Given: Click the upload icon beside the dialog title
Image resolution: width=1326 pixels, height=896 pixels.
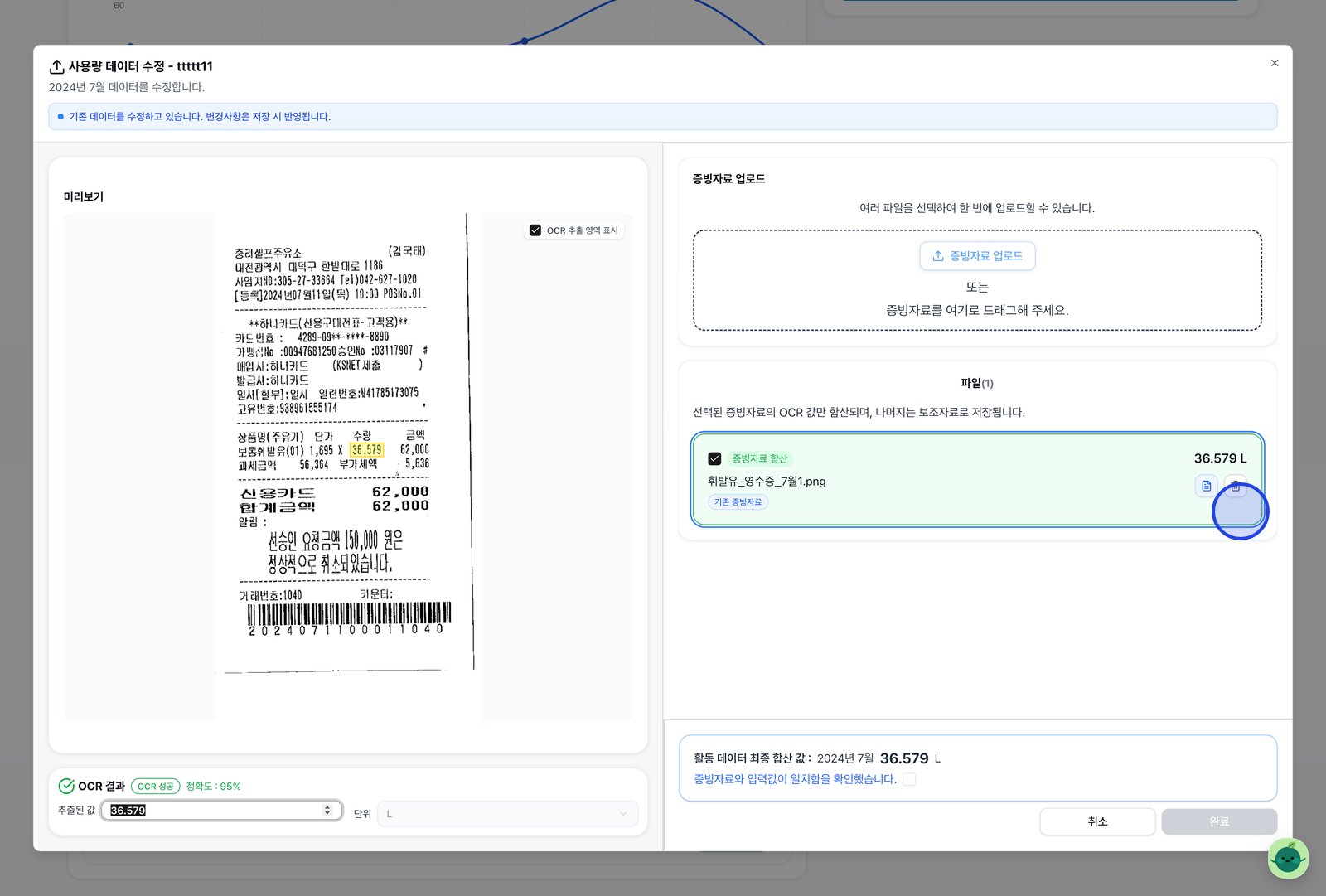Looking at the screenshot, I should pos(56,66).
